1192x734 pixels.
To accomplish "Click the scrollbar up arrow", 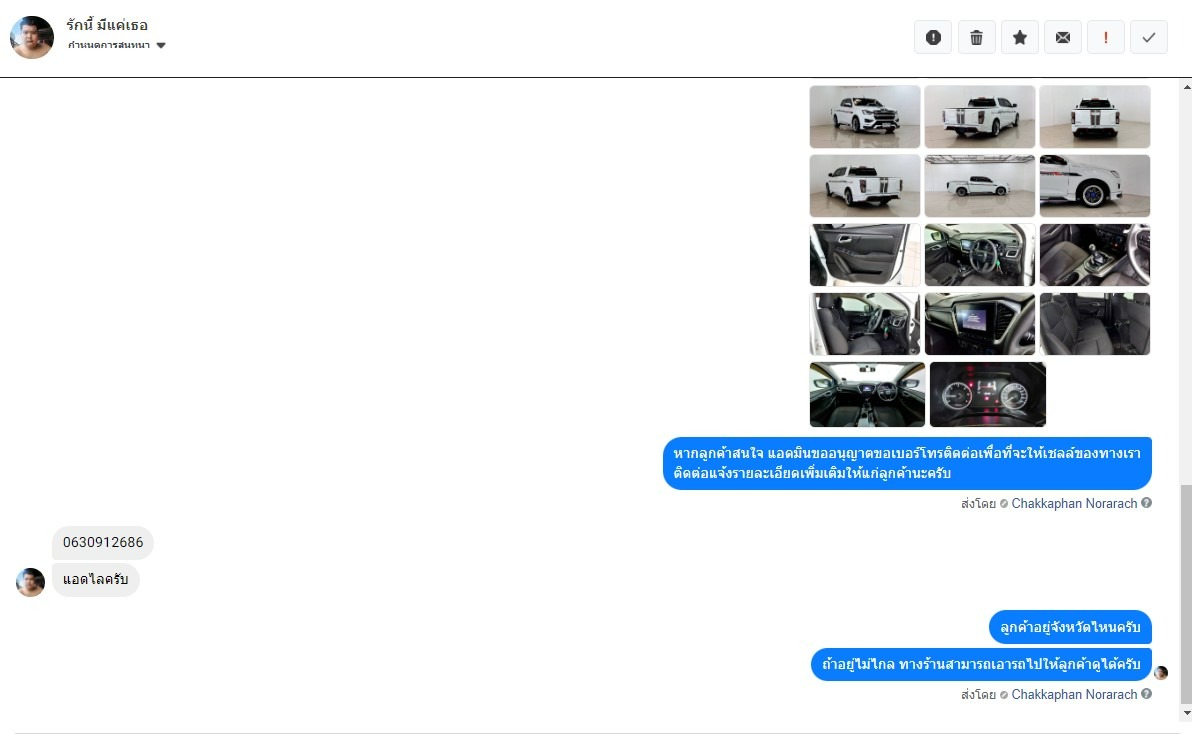I will [1186, 87].
